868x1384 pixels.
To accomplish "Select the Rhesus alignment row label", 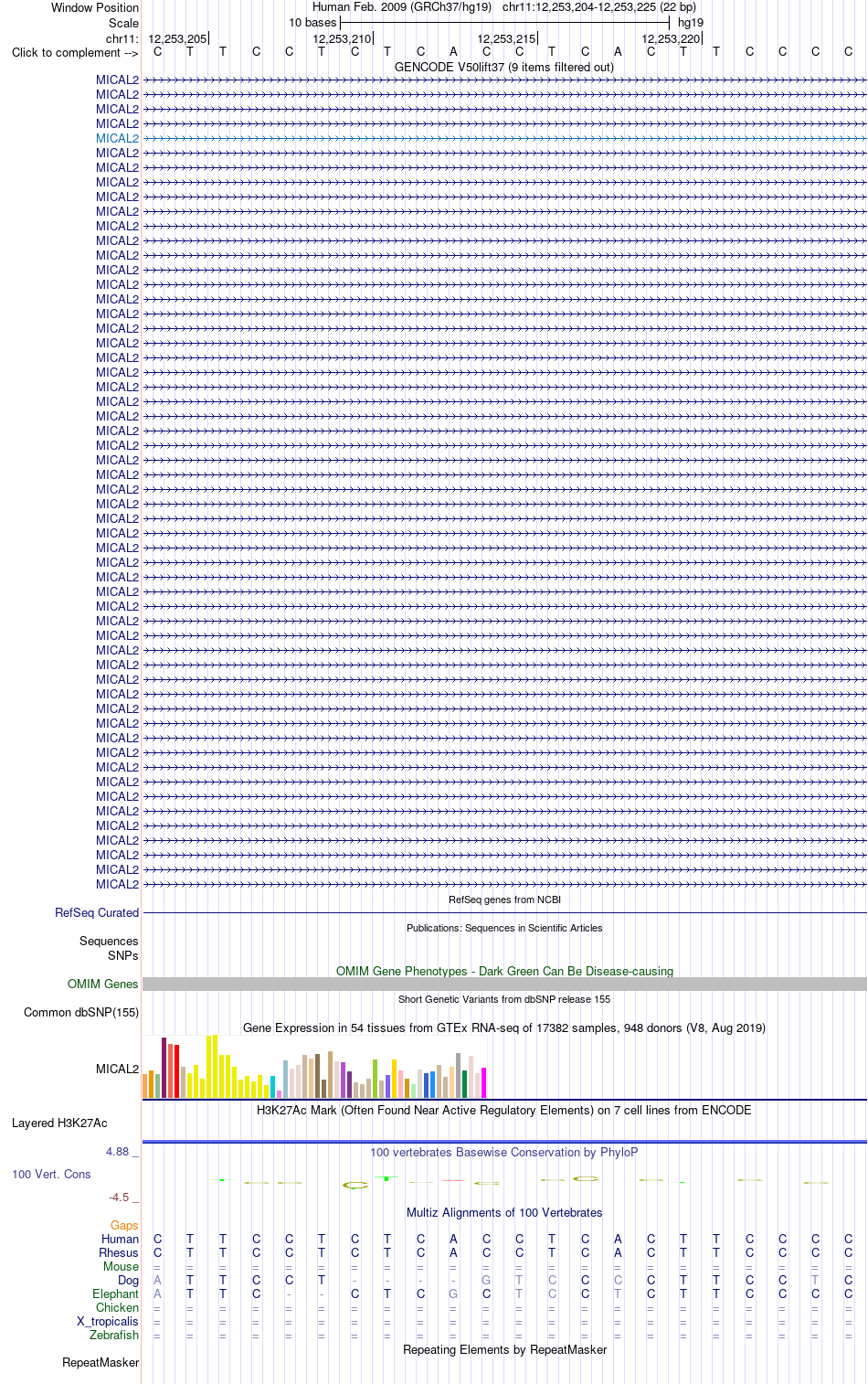I will [x=119, y=1252].
